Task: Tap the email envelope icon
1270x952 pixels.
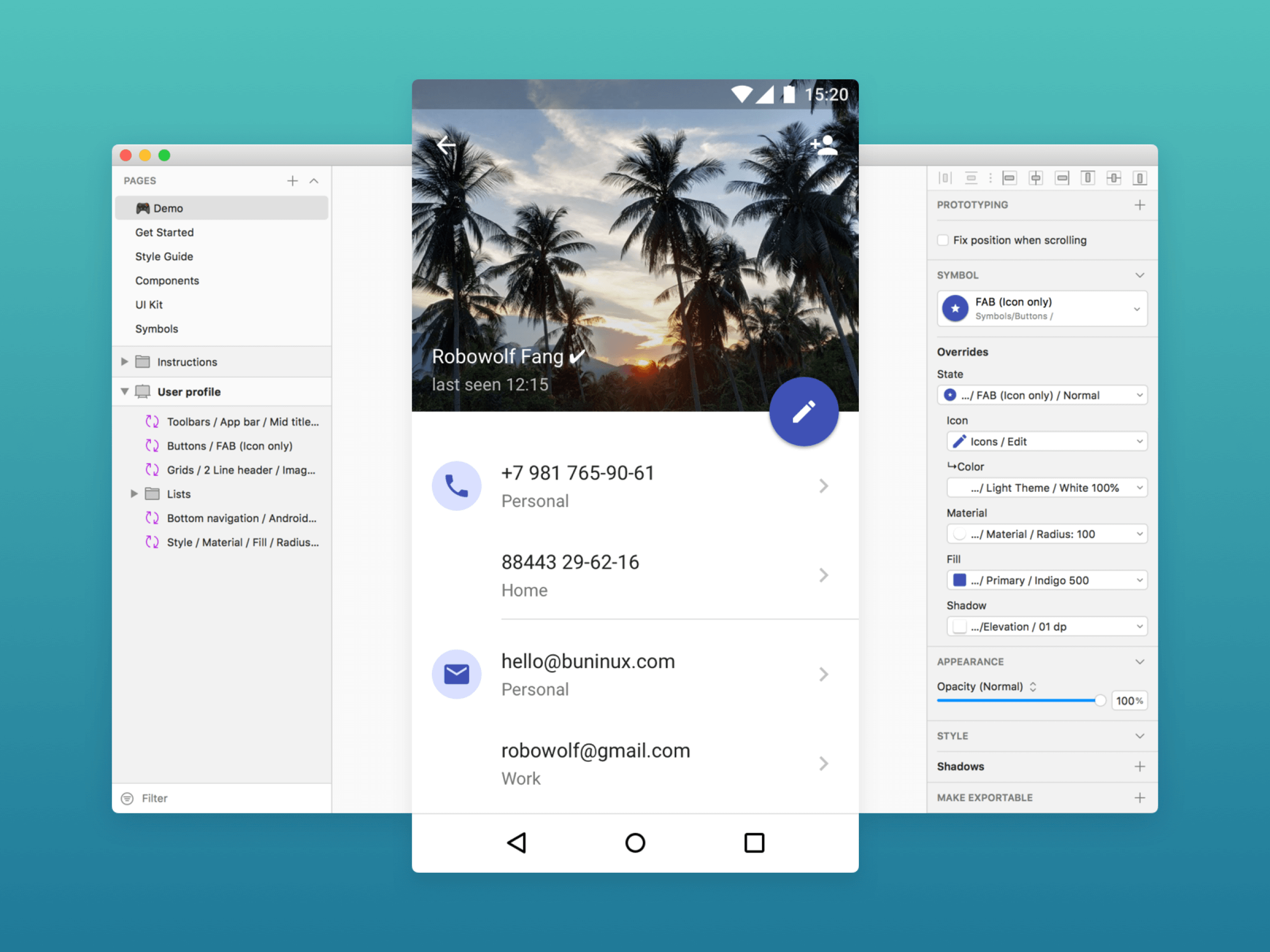Action: tap(457, 674)
